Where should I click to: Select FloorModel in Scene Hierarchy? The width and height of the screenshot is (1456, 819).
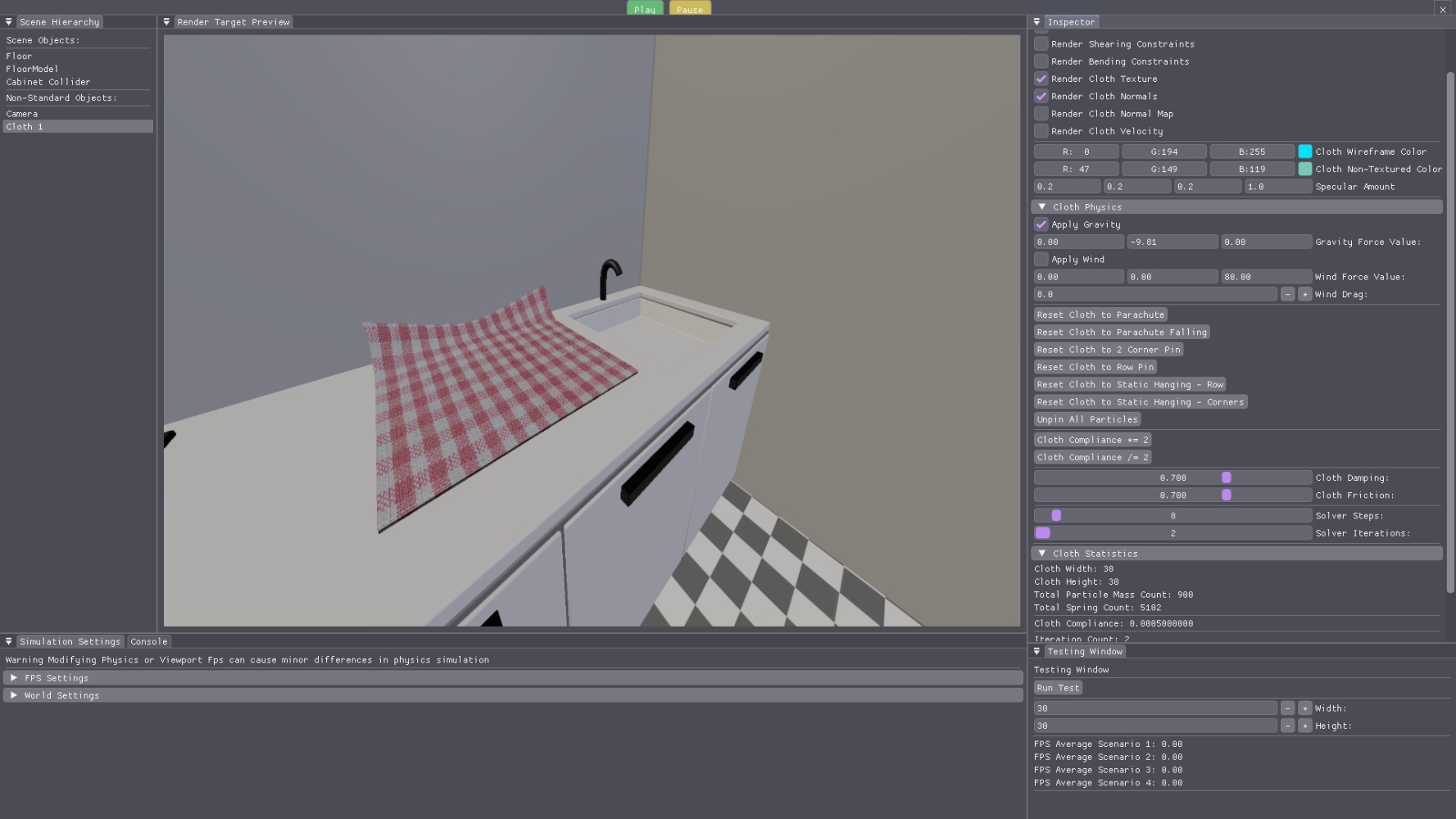click(32, 69)
